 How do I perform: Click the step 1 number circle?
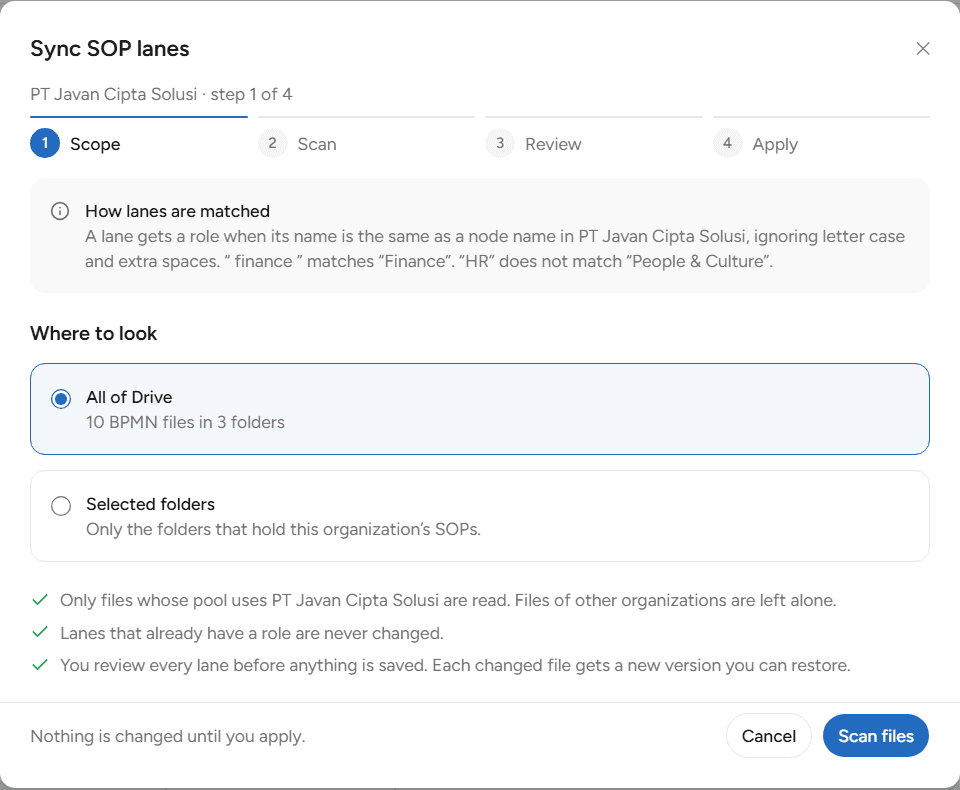point(45,143)
